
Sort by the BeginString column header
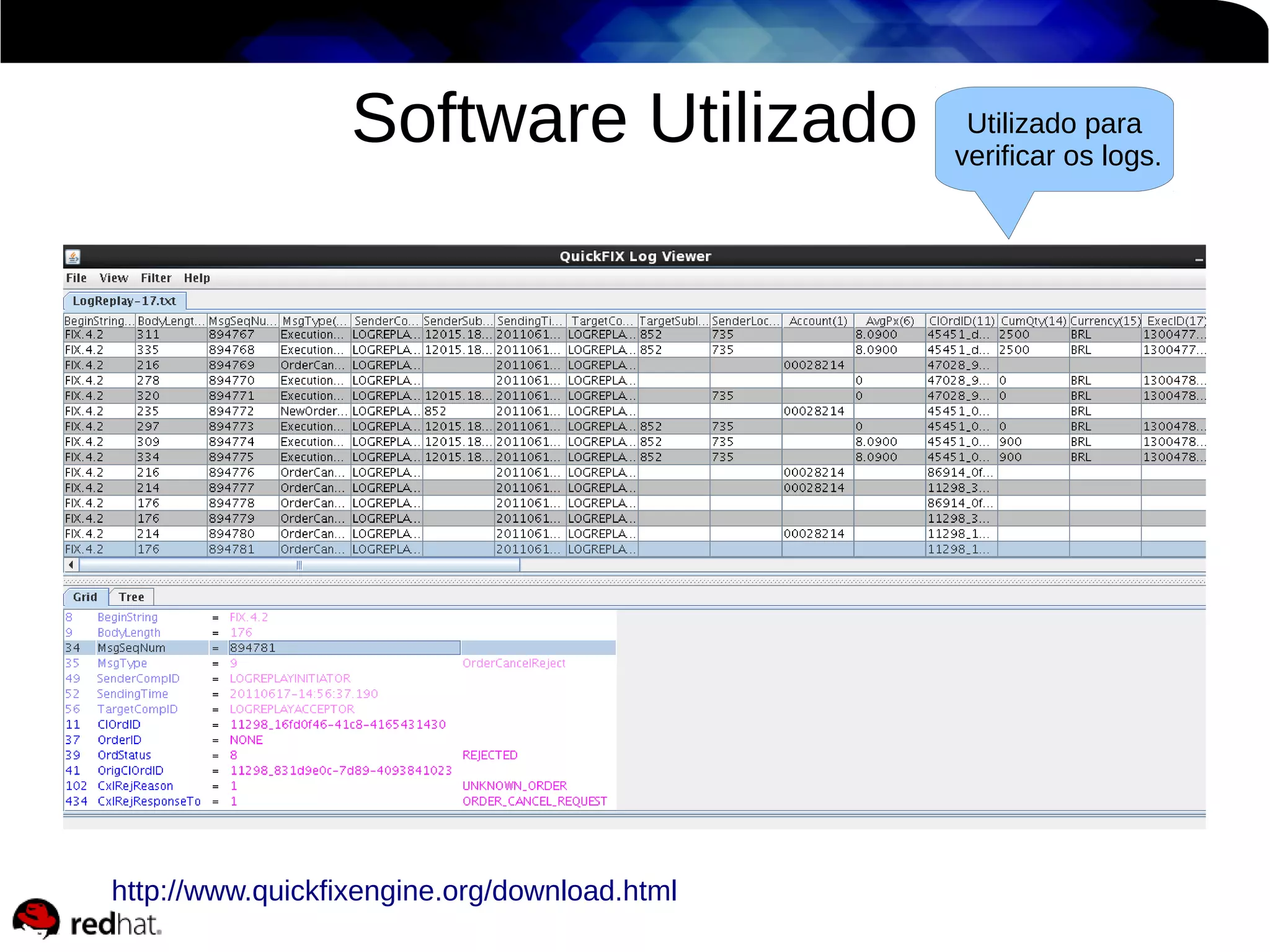[x=99, y=321]
